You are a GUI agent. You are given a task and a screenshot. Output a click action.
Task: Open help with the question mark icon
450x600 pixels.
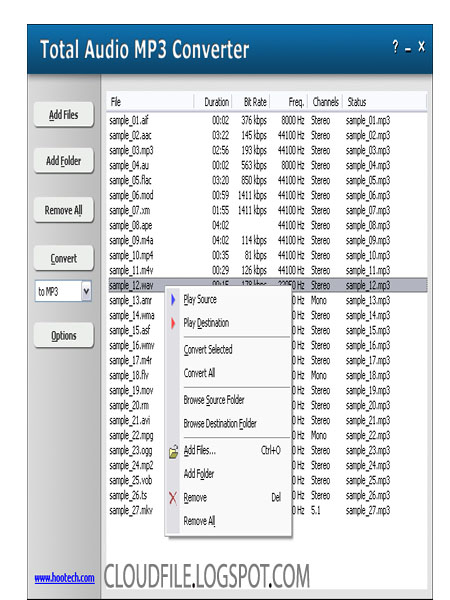pyautogui.click(x=396, y=47)
